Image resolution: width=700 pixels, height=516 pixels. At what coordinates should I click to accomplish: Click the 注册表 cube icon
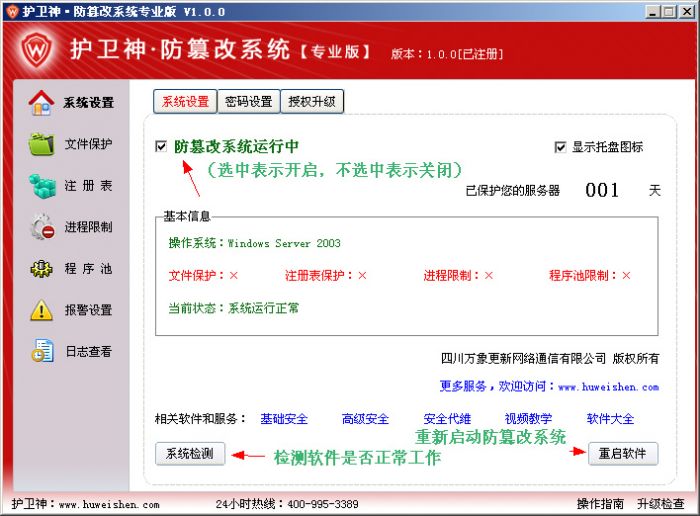(x=42, y=185)
